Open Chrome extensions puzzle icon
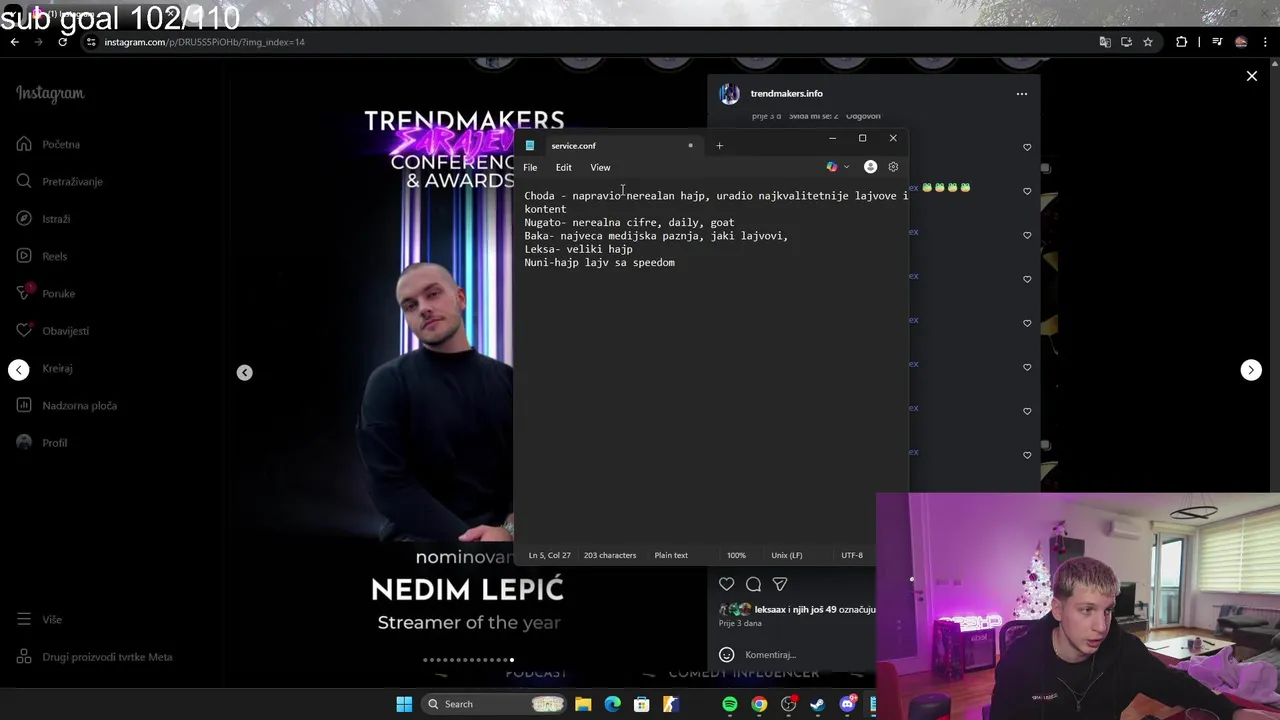The image size is (1280, 720). click(x=1181, y=42)
